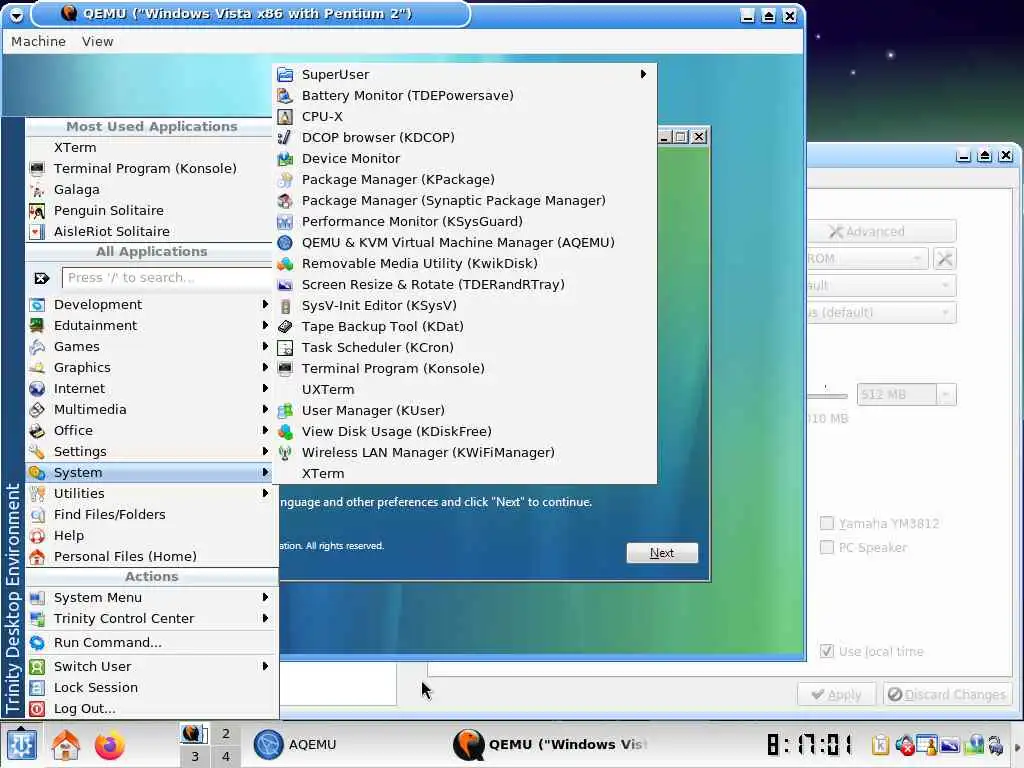Click the Trinity start menu button in taskbar
The image size is (1024, 768).
[x=21, y=744]
